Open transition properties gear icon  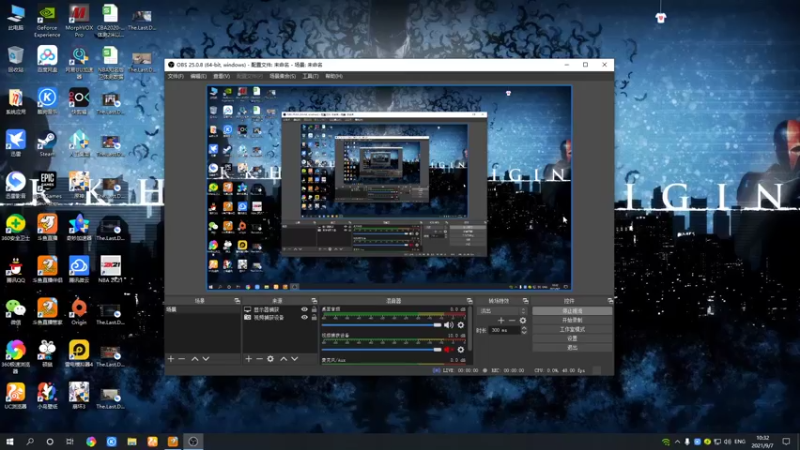tap(522, 320)
